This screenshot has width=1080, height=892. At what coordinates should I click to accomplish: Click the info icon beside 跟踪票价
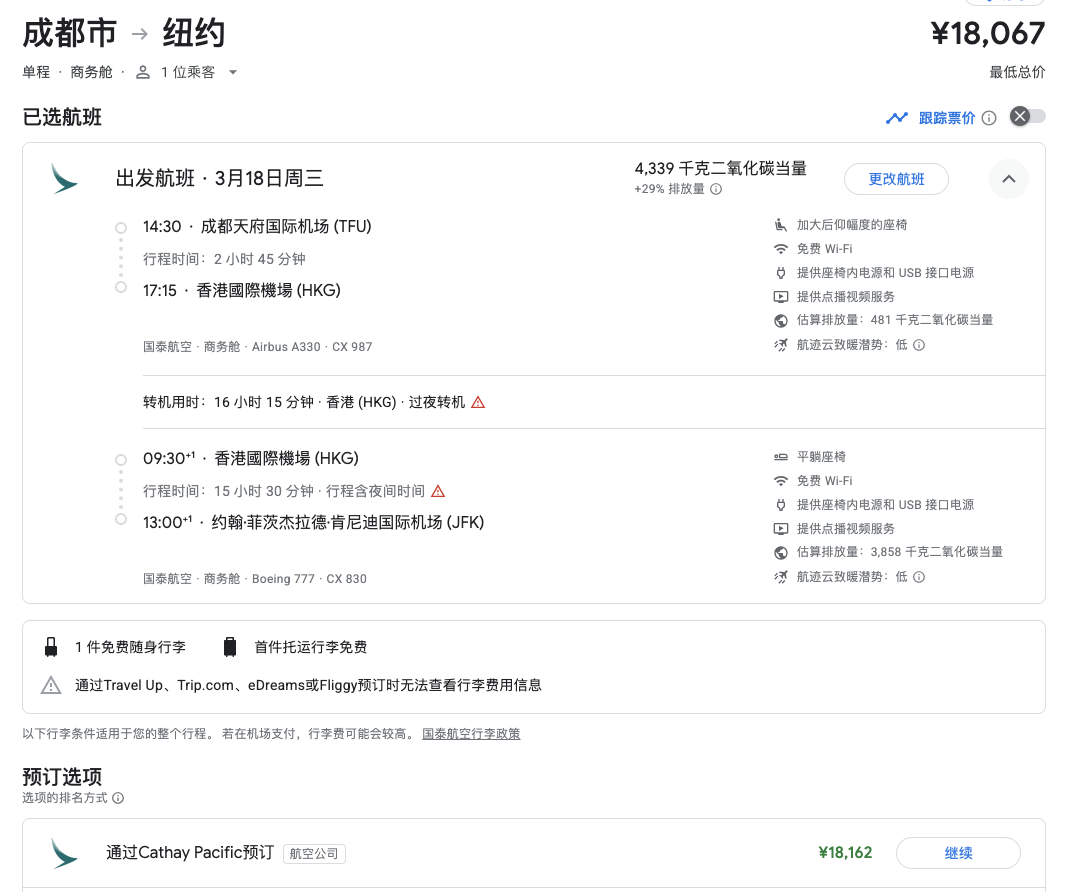tap(989, 118)
